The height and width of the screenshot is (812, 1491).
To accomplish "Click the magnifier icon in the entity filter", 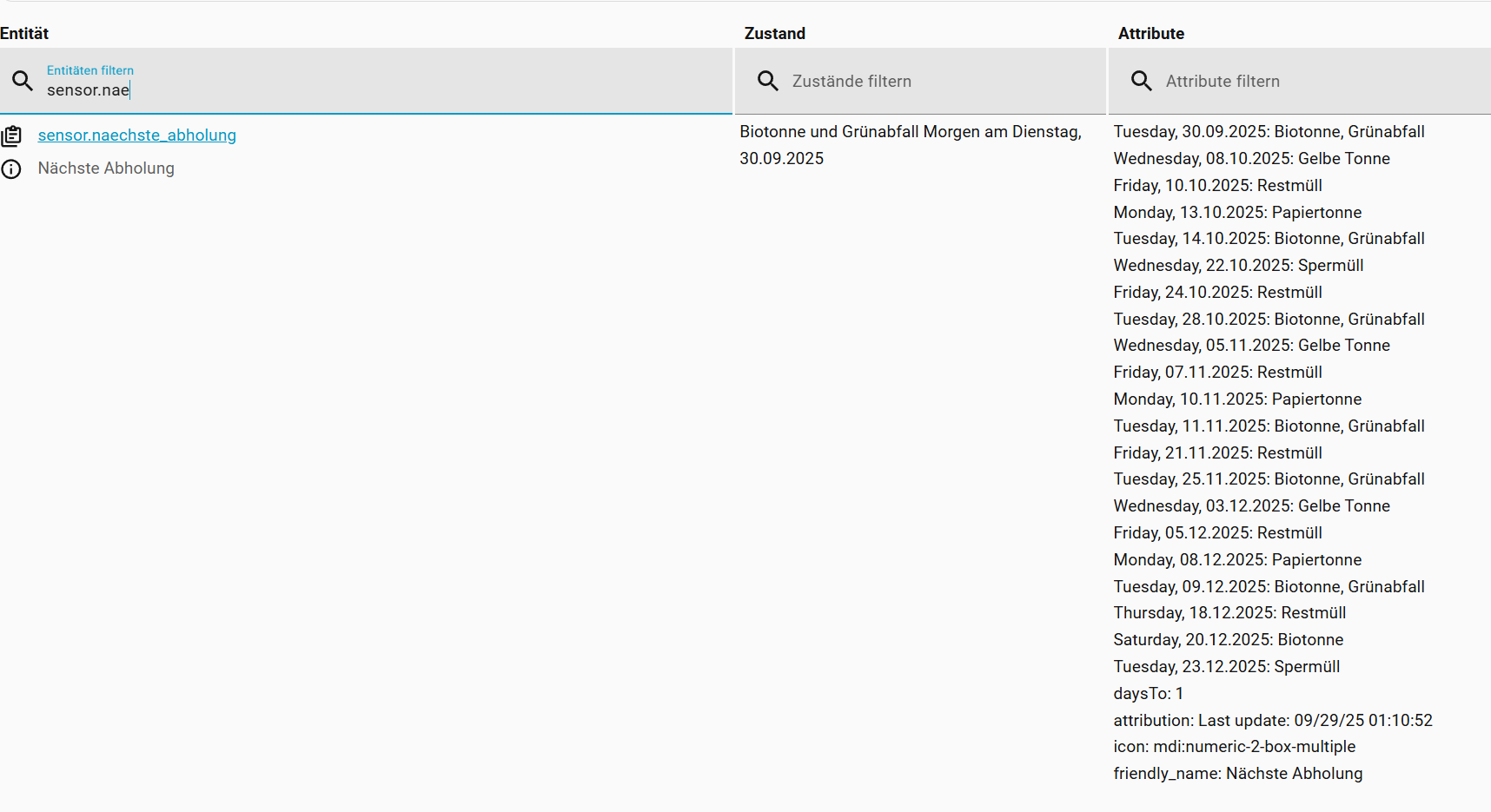I will 23,81.
